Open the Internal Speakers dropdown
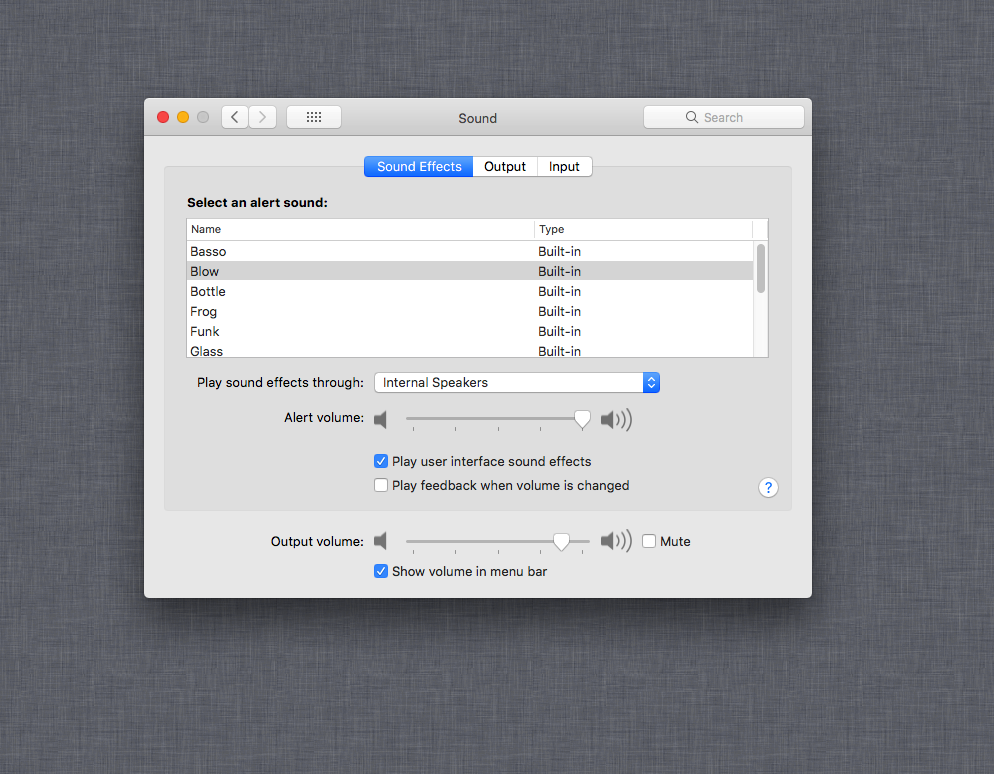The image size is (994, 774). pyautogui.click(x=517, y=383)
